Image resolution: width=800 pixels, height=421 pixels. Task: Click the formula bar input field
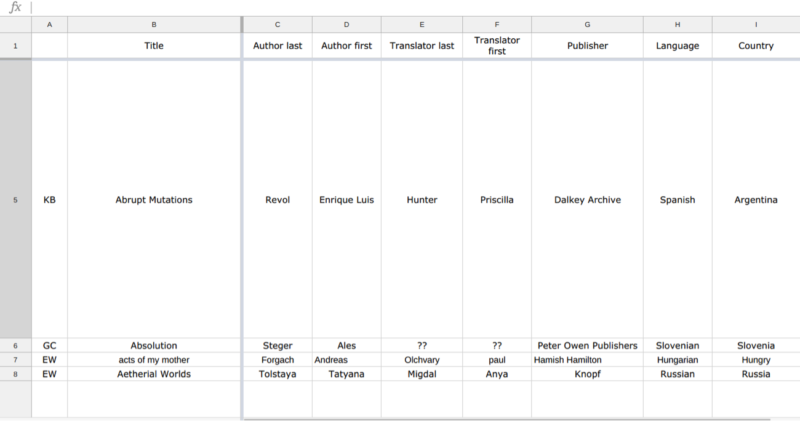click(x=415, y=8)
